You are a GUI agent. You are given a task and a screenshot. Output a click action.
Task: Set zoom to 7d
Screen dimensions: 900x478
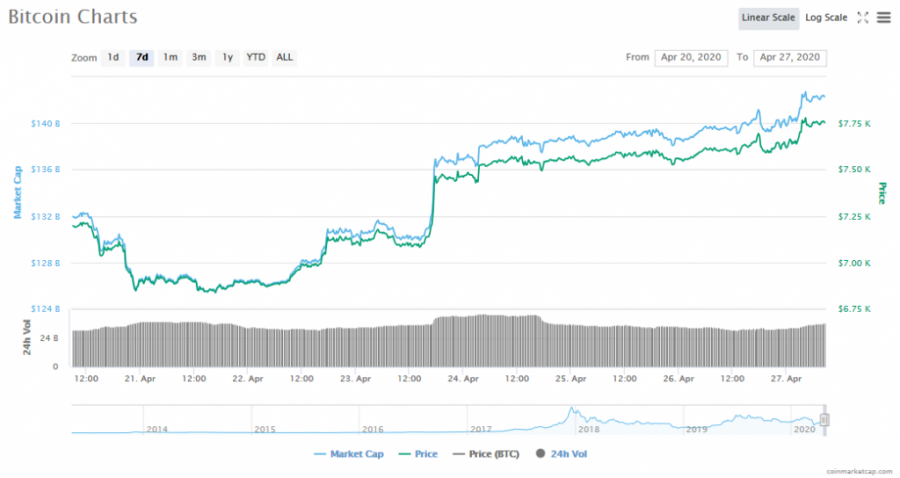[142, 57]
